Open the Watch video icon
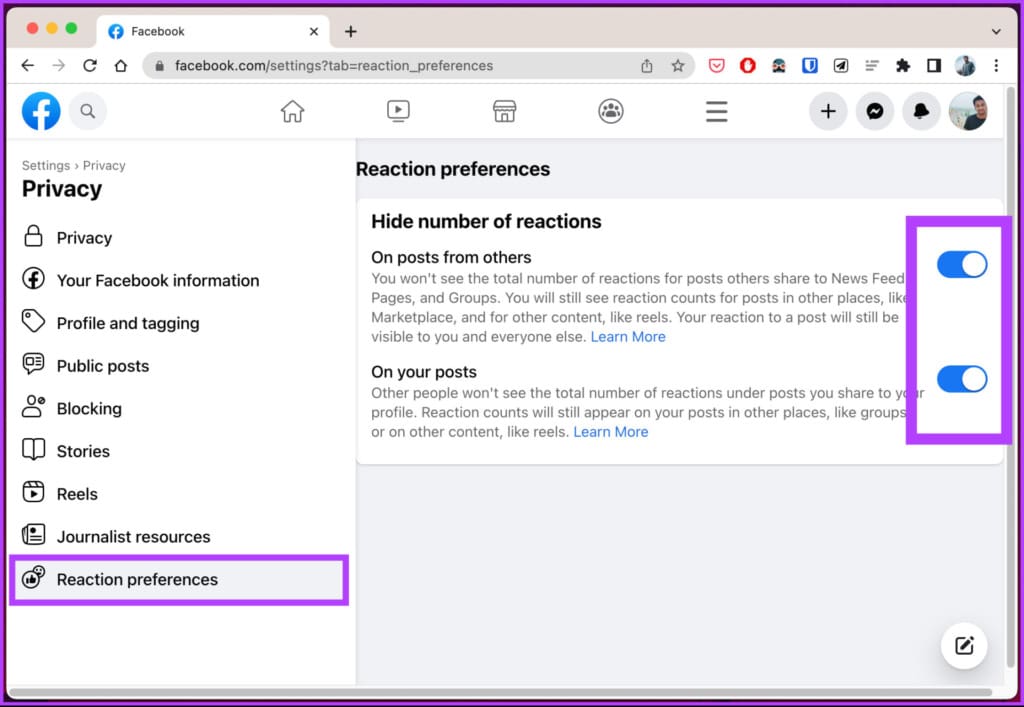1024x707 pixels. 398,111
